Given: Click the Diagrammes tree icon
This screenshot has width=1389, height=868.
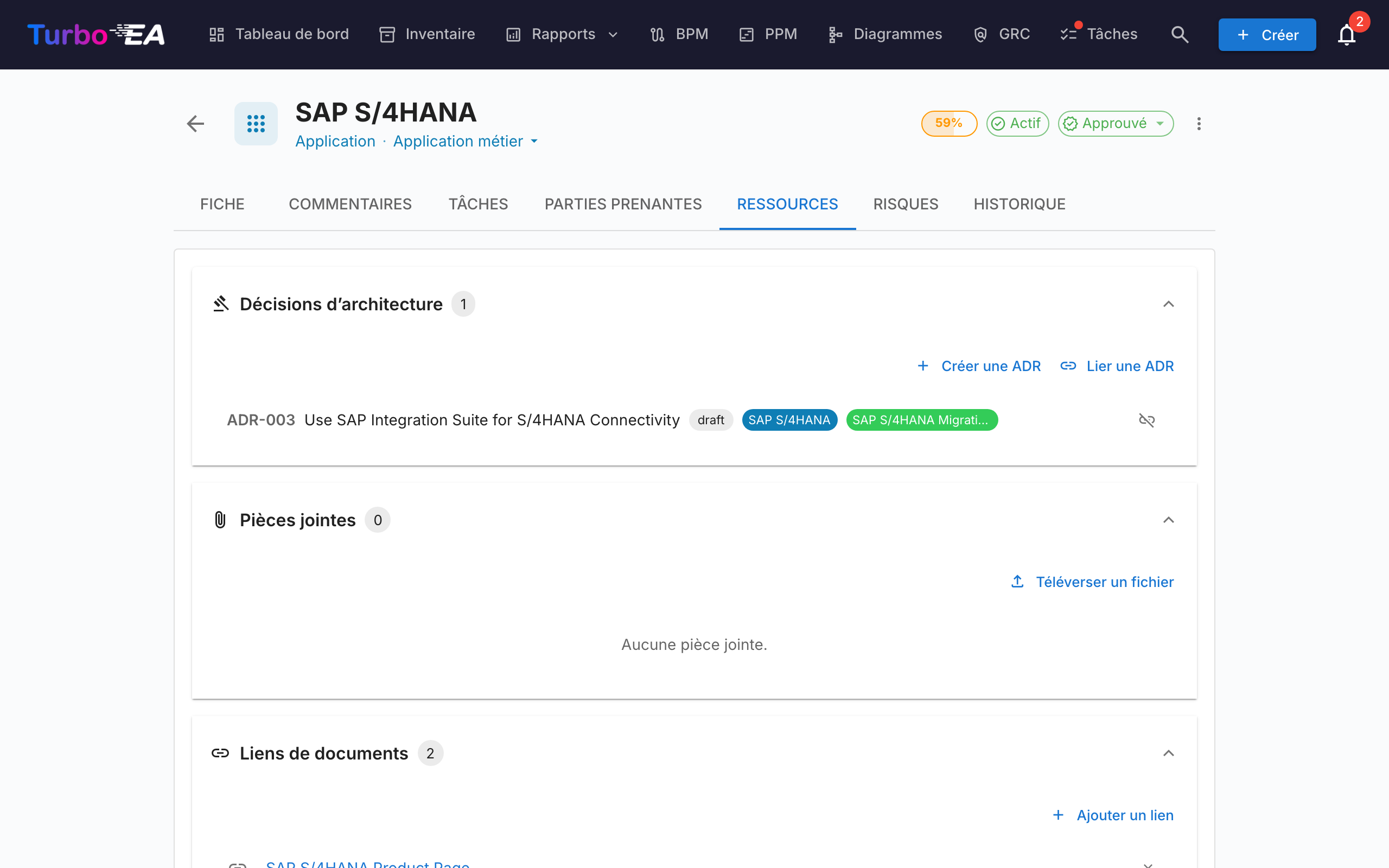Looking at the screenshot, I should coord(835,34).
